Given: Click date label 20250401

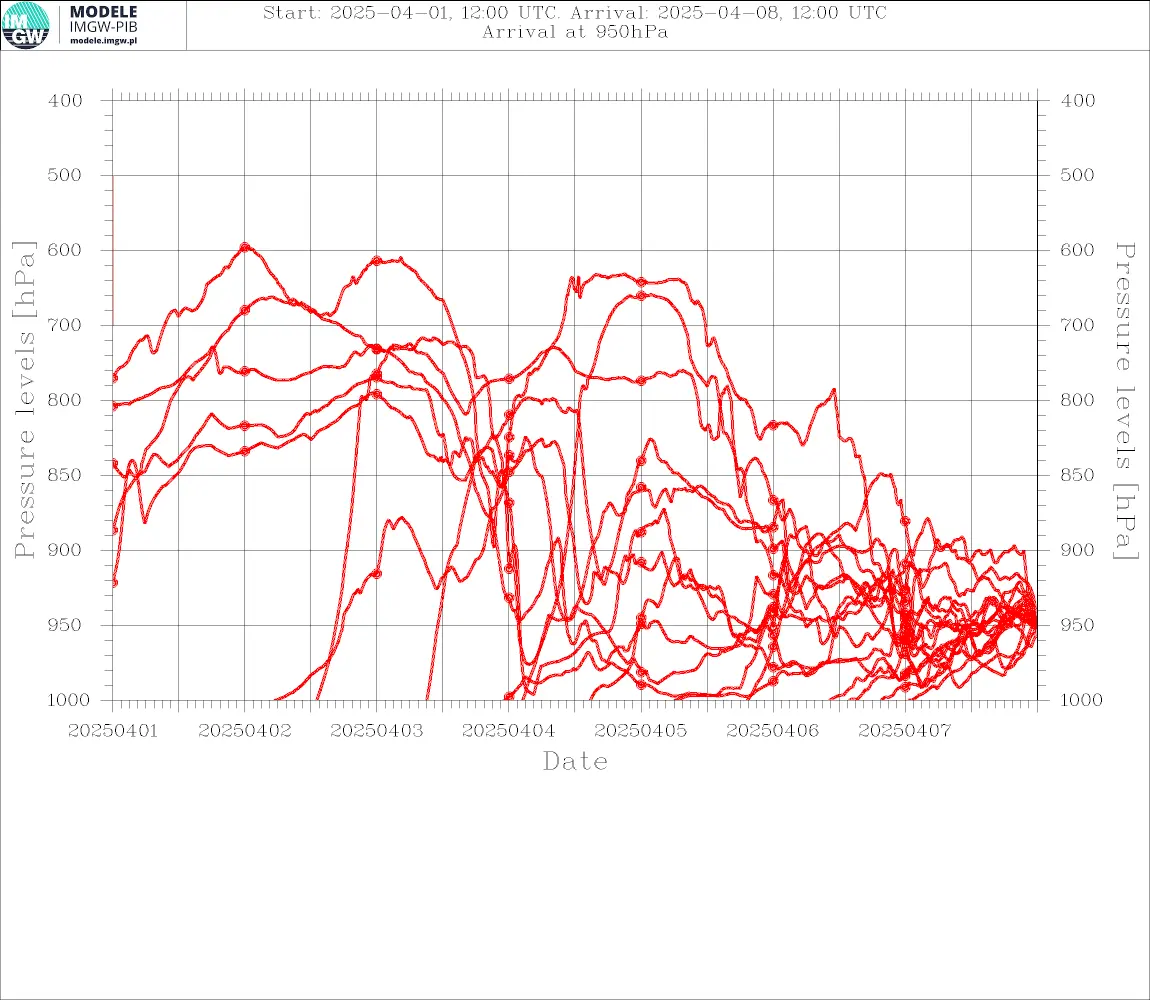Looking at the screenshot, I should (112, 731).
